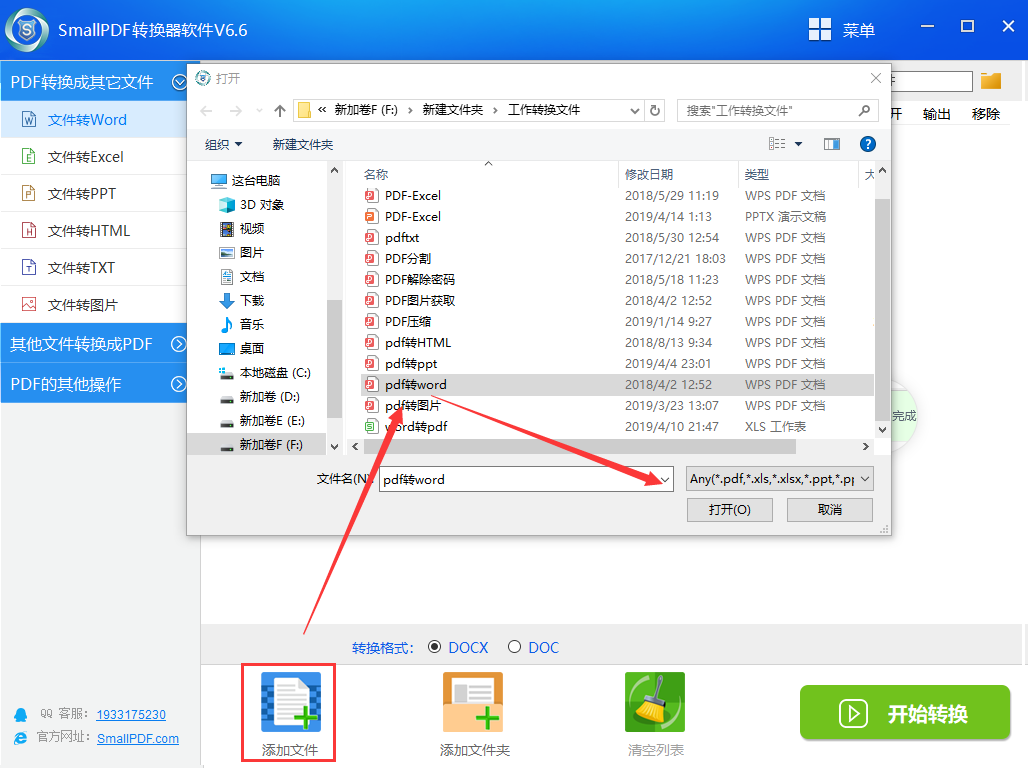Click the file name input field

pyautogui.click(x=519, y=479)
